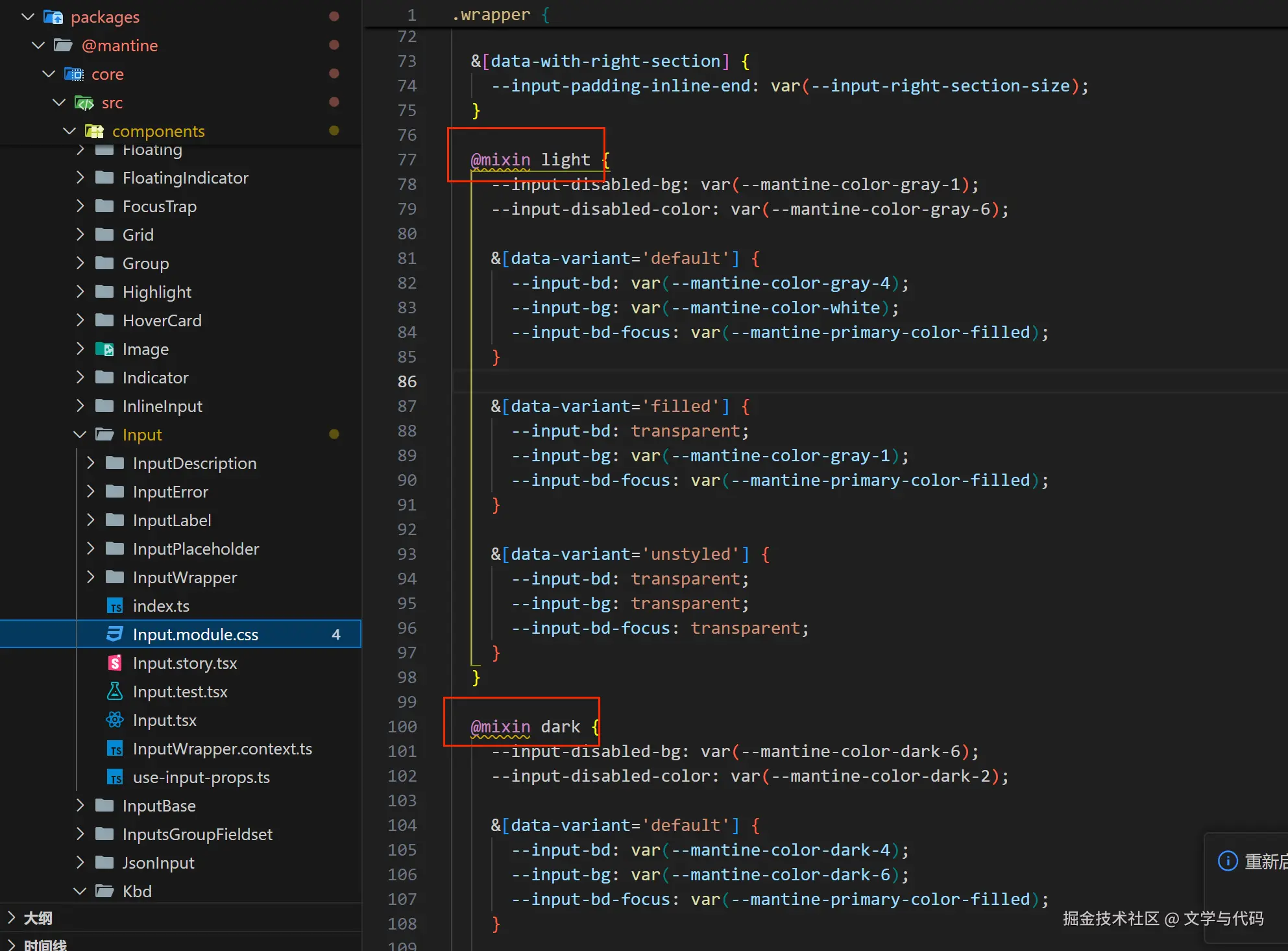Click the CSS icon of Input.module.css
1288x951 pixels.
pos(115,634)
